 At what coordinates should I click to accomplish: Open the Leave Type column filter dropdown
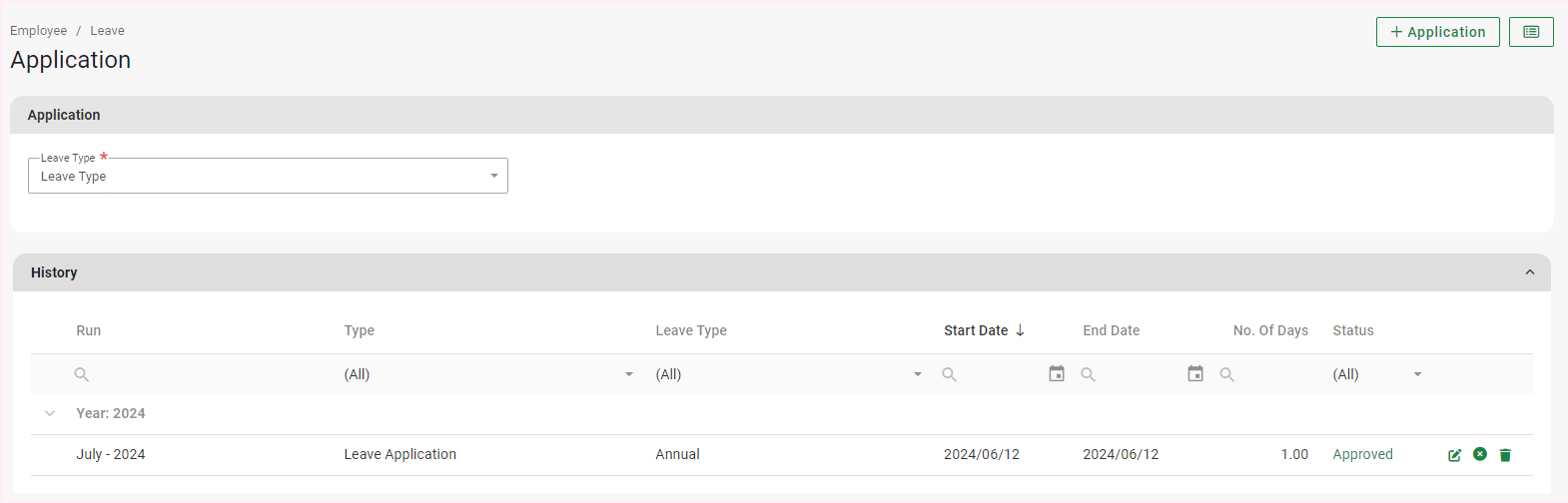788,375
